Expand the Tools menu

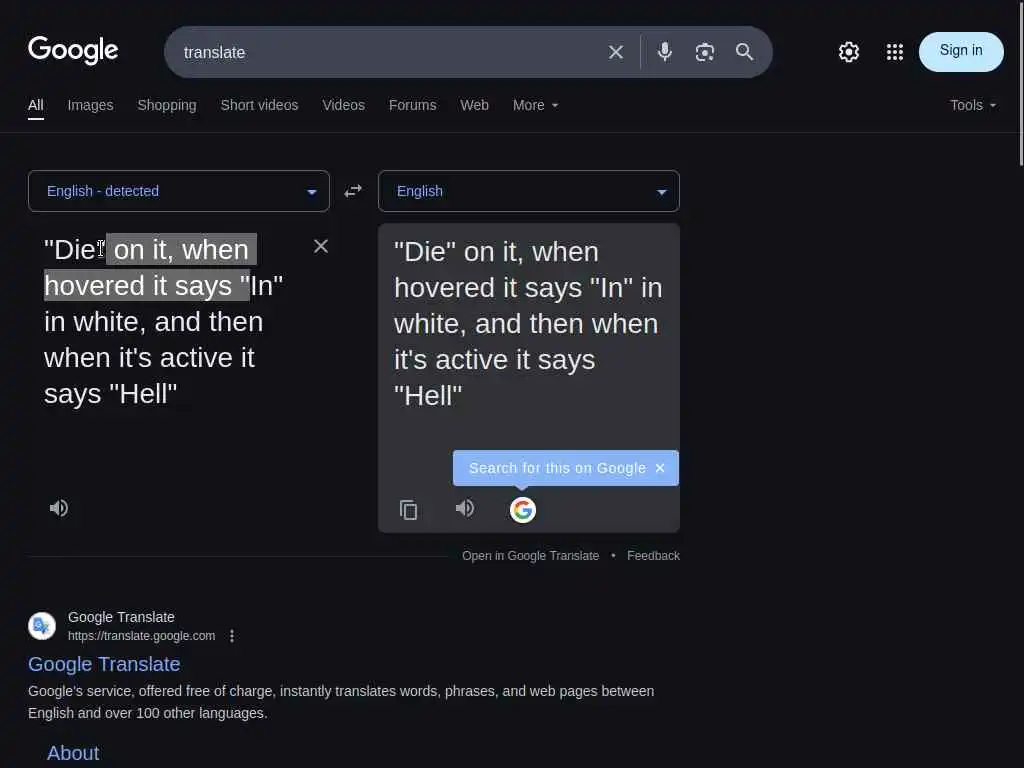pyautogui.click(x=973, y=105)
